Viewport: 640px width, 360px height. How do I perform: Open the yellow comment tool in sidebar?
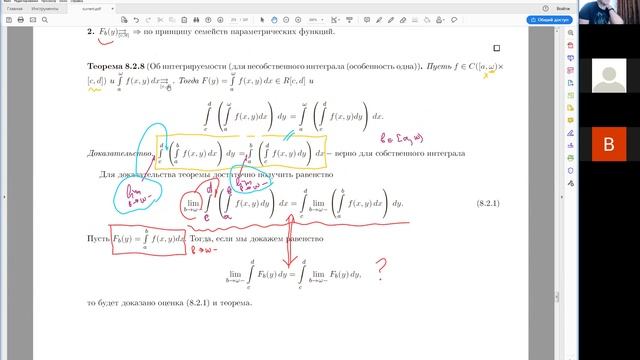point(571,120)
